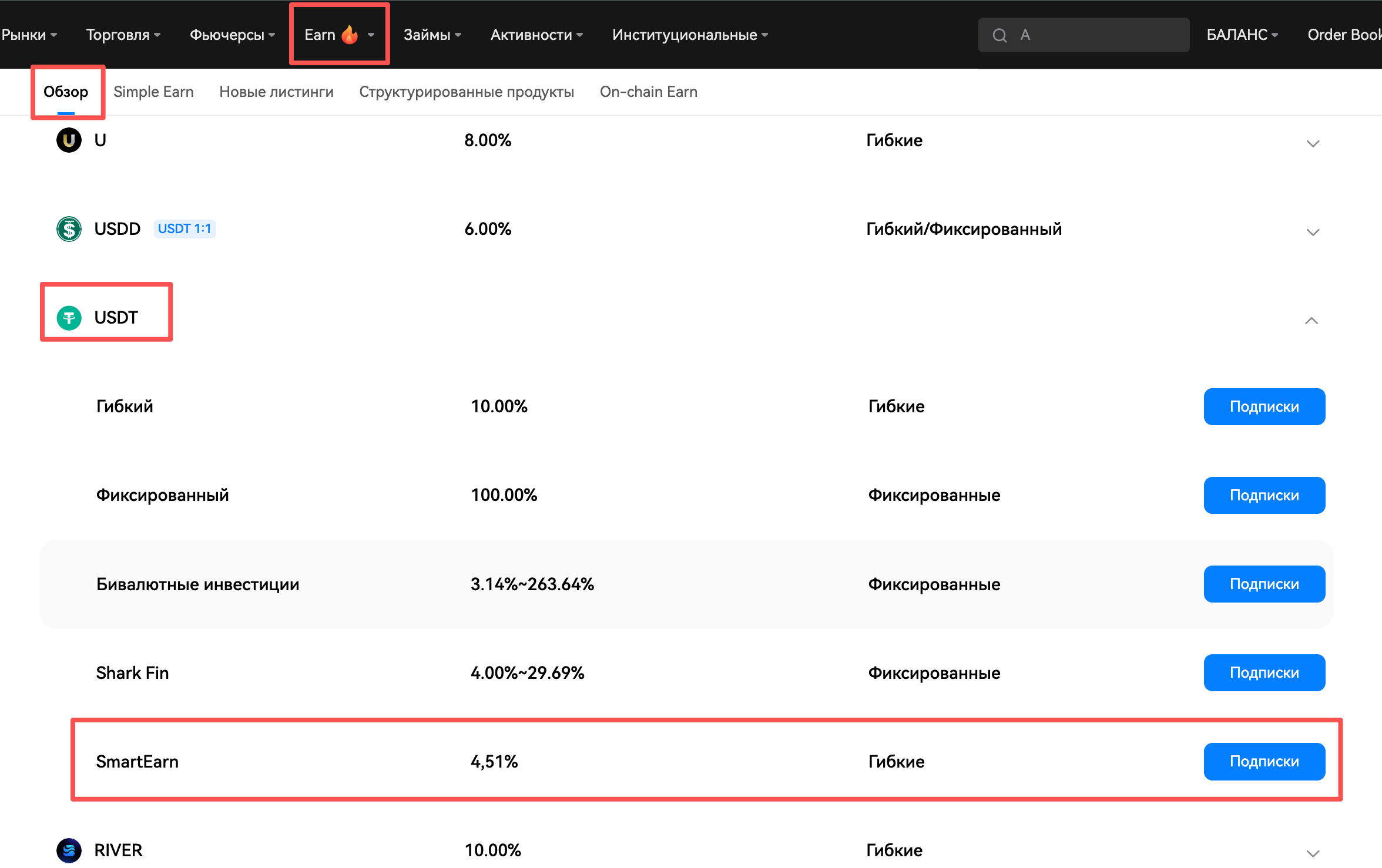Switch to the Simple Earn tab
Viewport: 1382px width, 868px height.
pos(153,92)
